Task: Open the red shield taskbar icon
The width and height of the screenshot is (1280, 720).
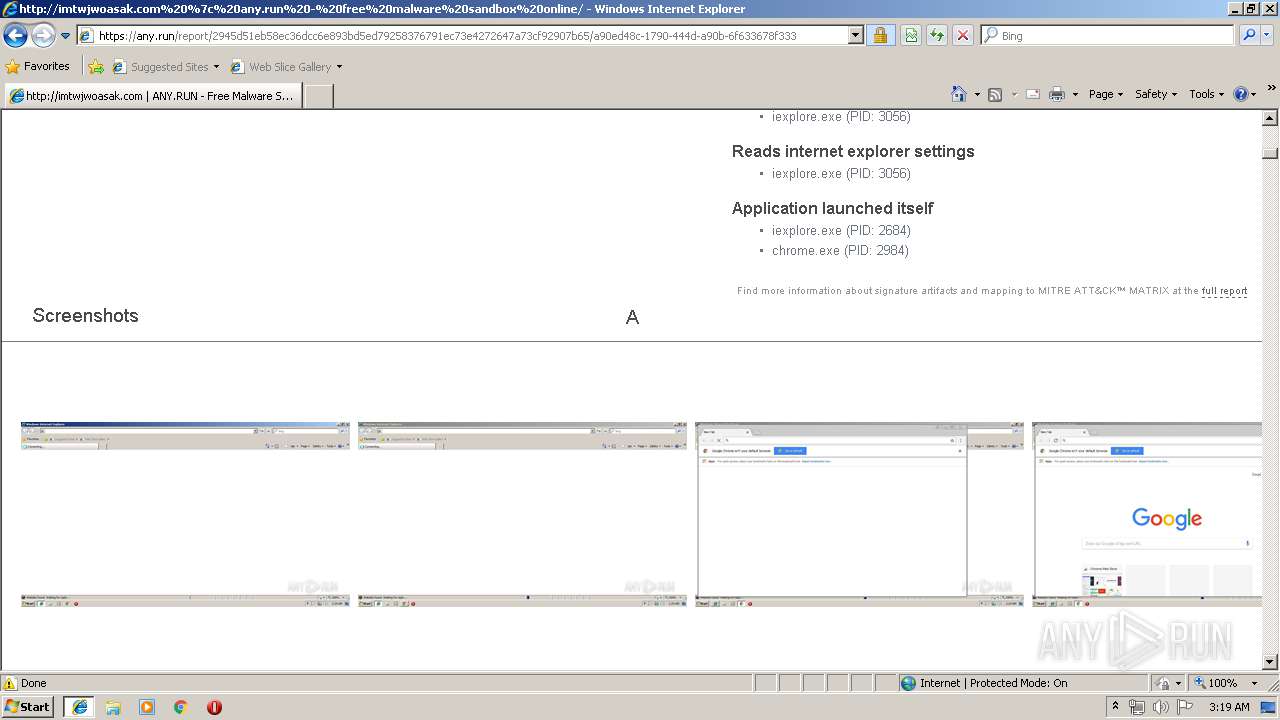Action: pyautogui.click(x=214, y=707)
